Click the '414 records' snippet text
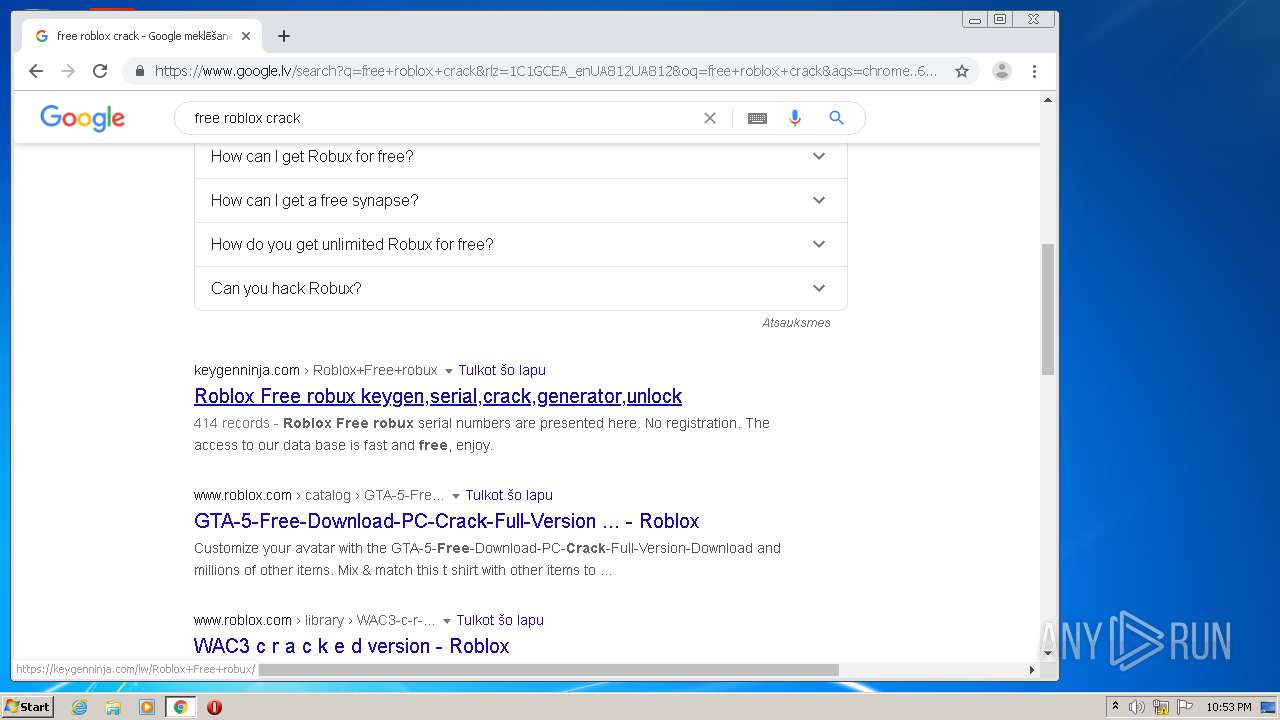This screenshot has height=720, width=1280. coord(232,423)
